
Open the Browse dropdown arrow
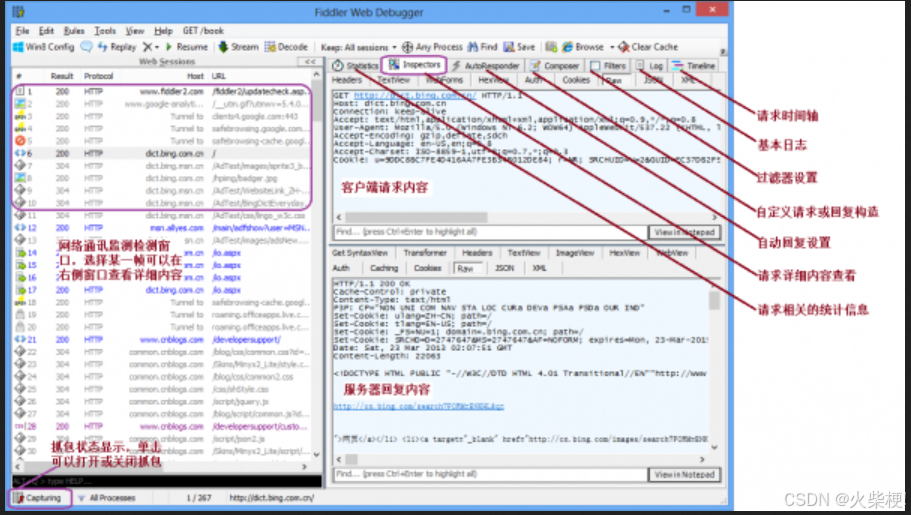[612, 48]
